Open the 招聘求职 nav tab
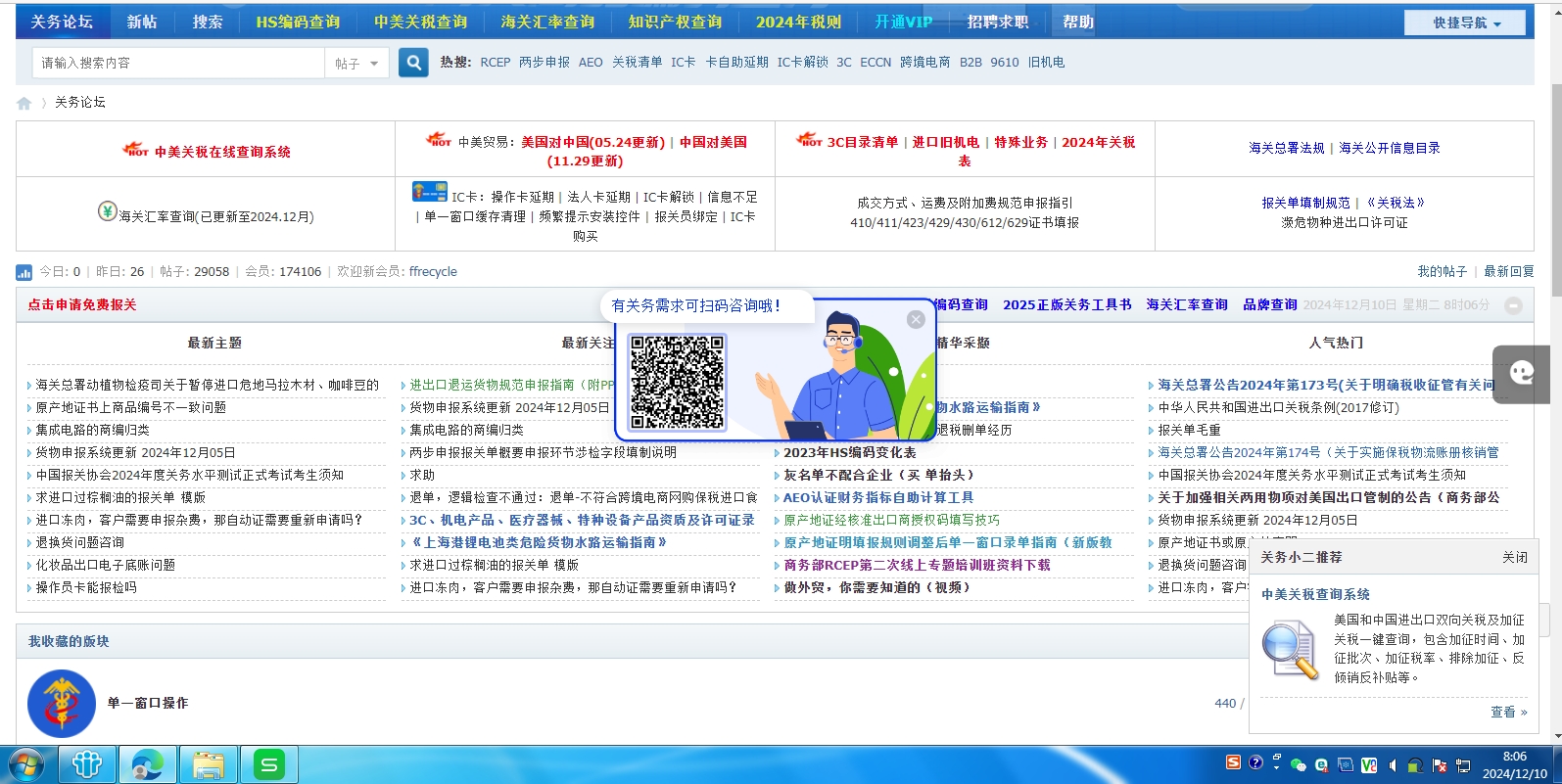The image size is (1562, 784). pyautogui.click(x=998, y=22)
